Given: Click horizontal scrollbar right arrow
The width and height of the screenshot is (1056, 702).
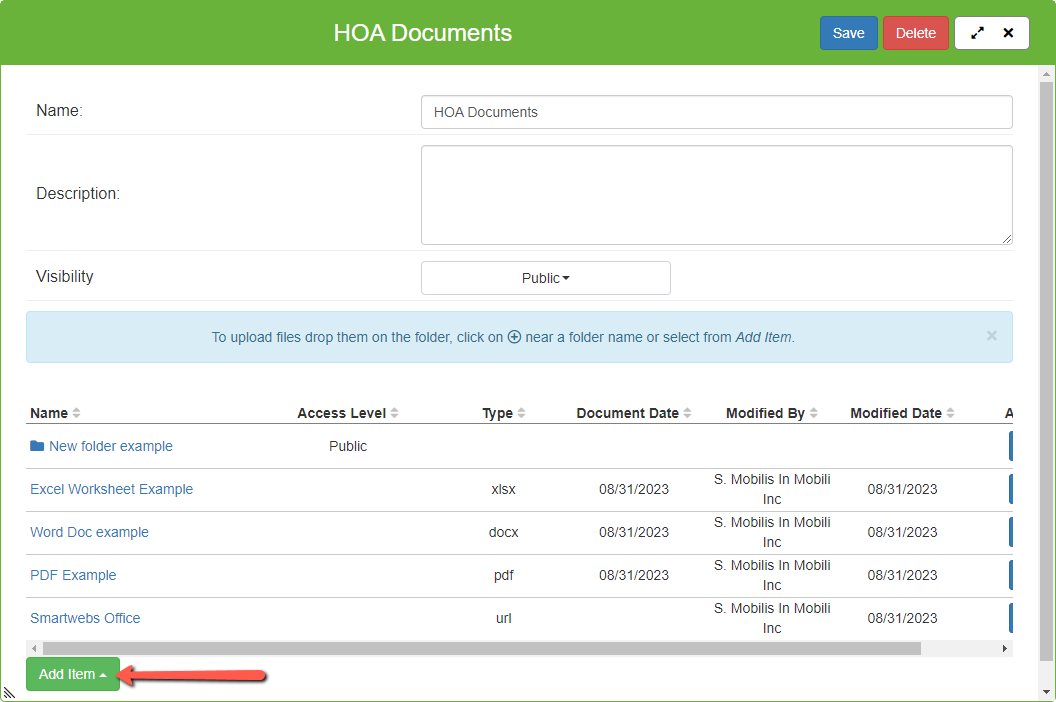Looking at the screenshot, I should pos(1004,648).
